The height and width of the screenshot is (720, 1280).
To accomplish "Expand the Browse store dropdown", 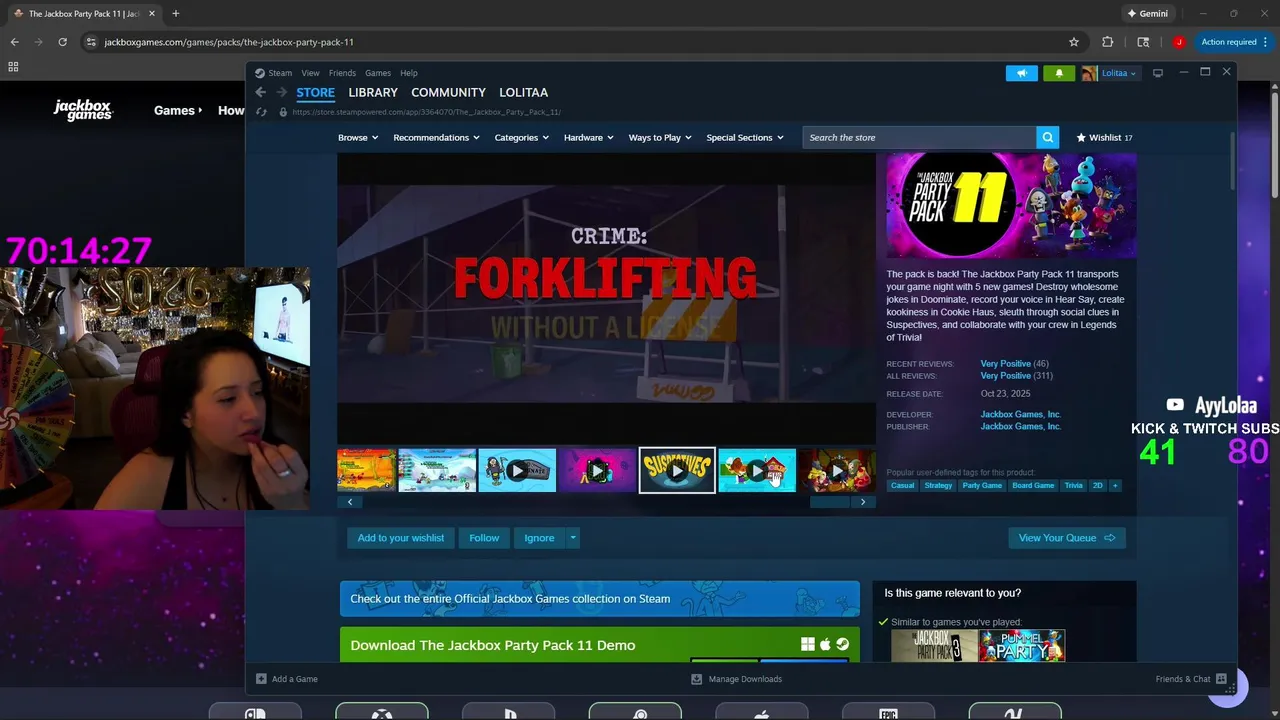I will point(358,138).
